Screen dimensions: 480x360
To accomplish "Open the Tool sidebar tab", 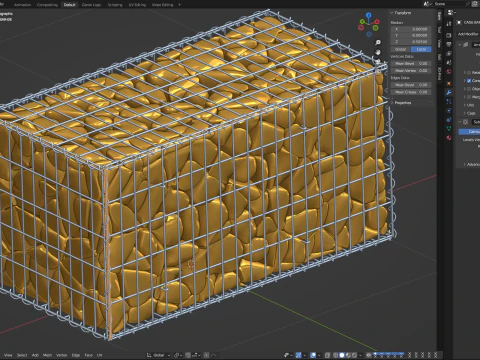I will click(440, 30).
